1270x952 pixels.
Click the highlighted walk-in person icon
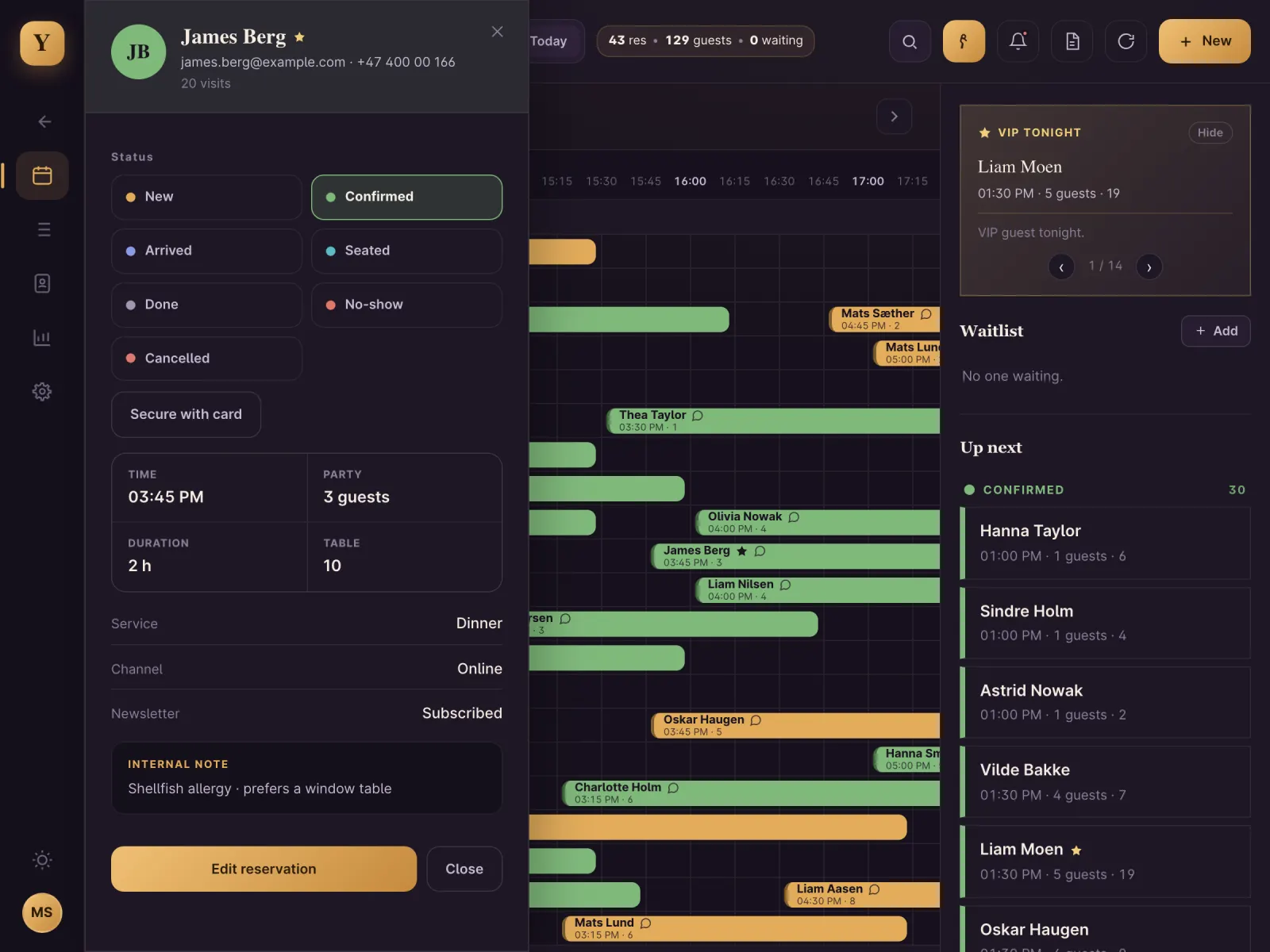[x=964, y=41]
